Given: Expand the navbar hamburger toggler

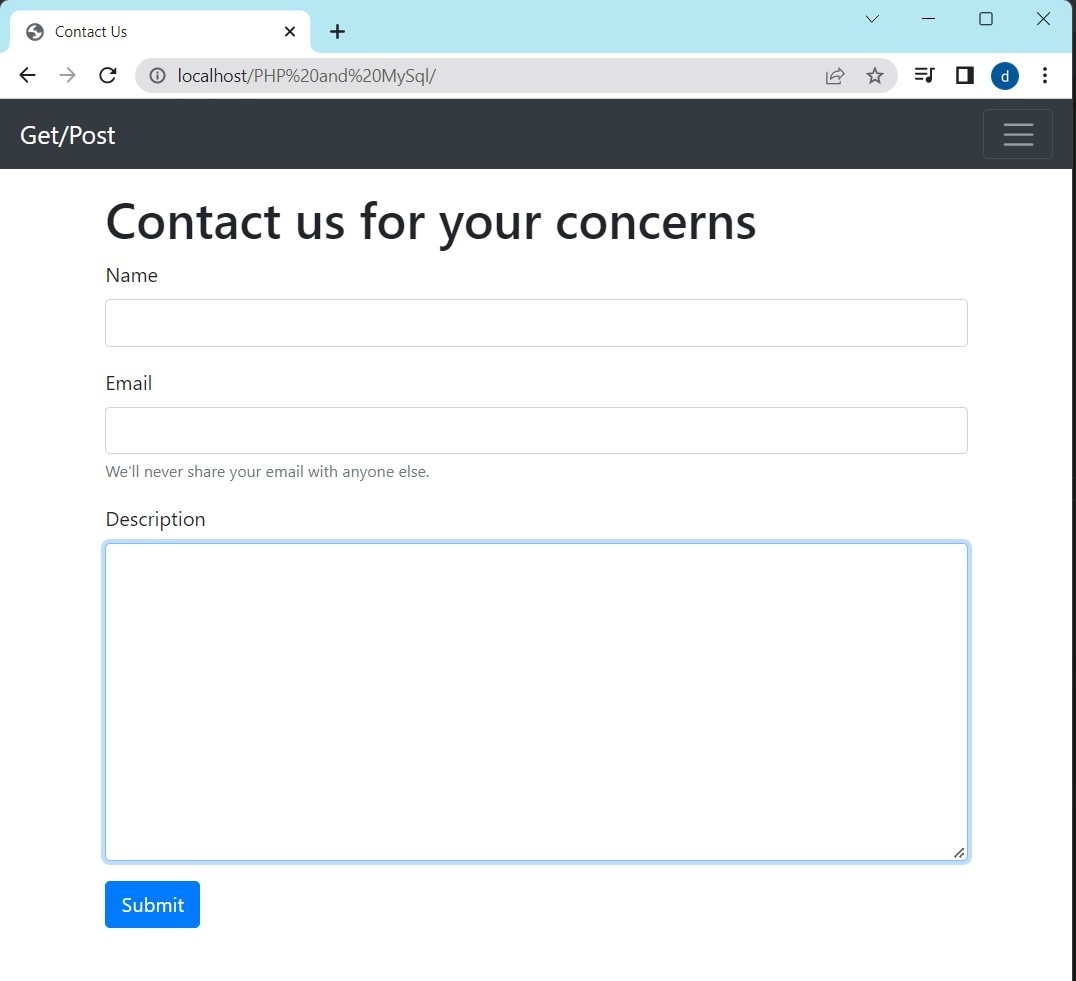Looking at the screenshot, I should pyautogui.click(x=1018, y=135).
